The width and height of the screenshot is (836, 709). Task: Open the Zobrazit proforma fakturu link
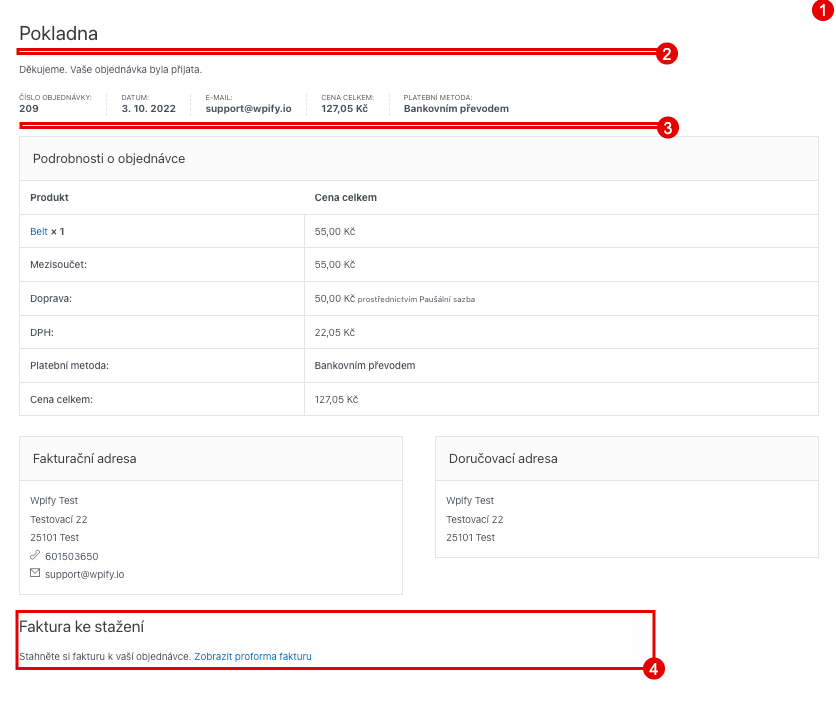pos(253,657)
